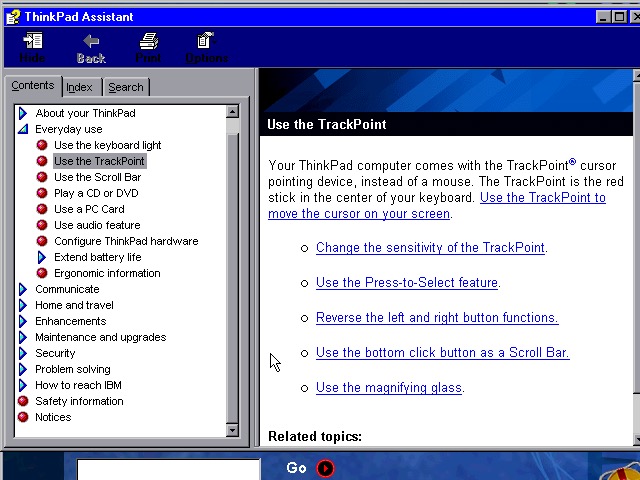
Task: Expand the Extend battery life arrow
Action: 42,257
